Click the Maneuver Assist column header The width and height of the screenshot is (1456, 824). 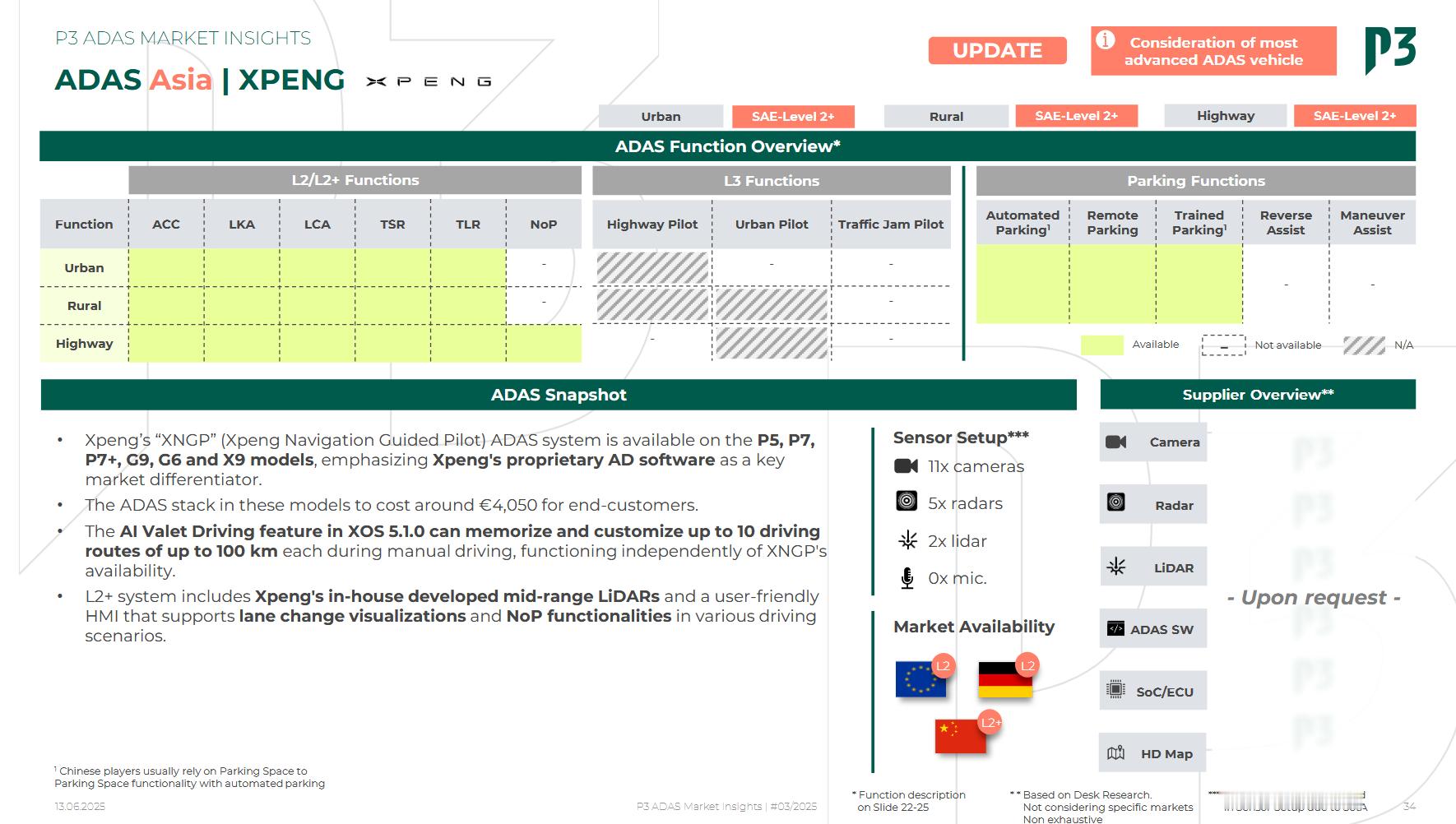click(1372, 222)
